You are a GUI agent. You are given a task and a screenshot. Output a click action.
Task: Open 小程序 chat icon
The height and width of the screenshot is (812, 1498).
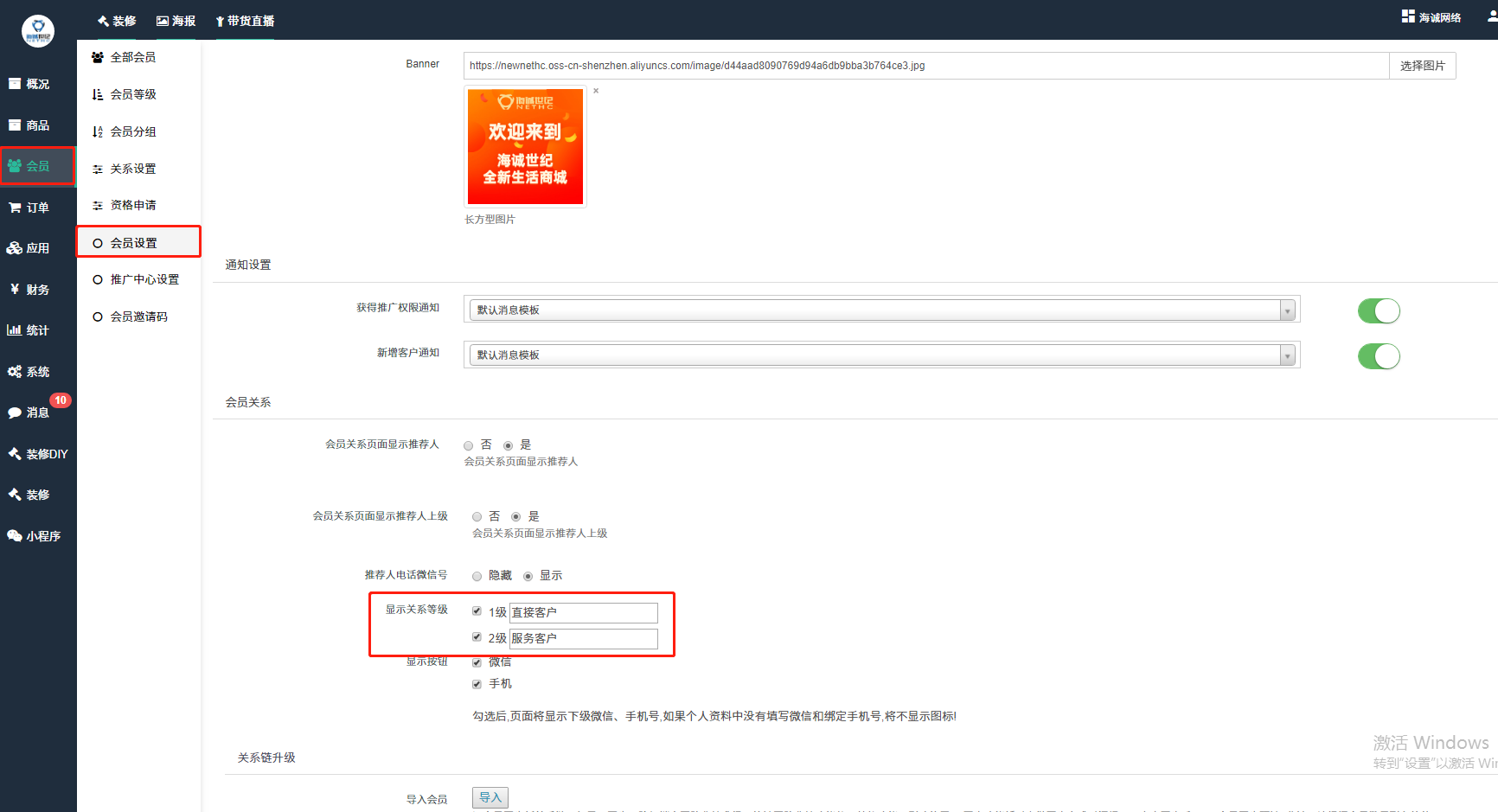point(15,536)
